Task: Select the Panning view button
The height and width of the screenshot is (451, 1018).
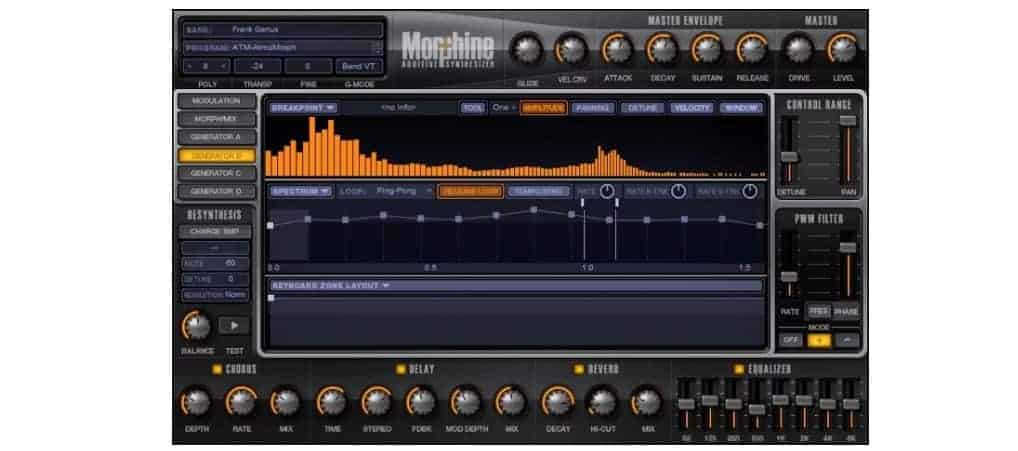Action: [x=593, y=108]
